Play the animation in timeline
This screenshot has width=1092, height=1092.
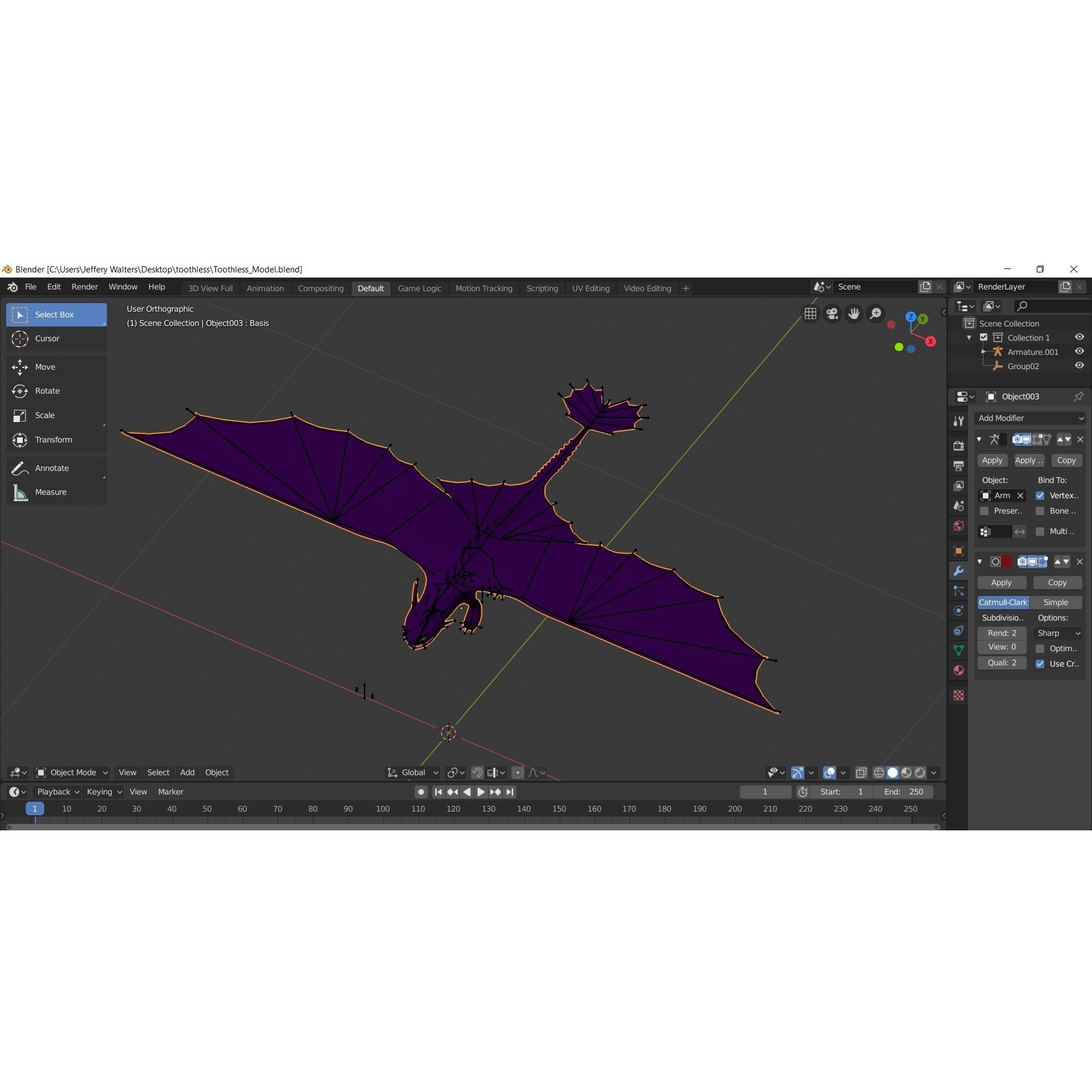(x=481, y=792)
